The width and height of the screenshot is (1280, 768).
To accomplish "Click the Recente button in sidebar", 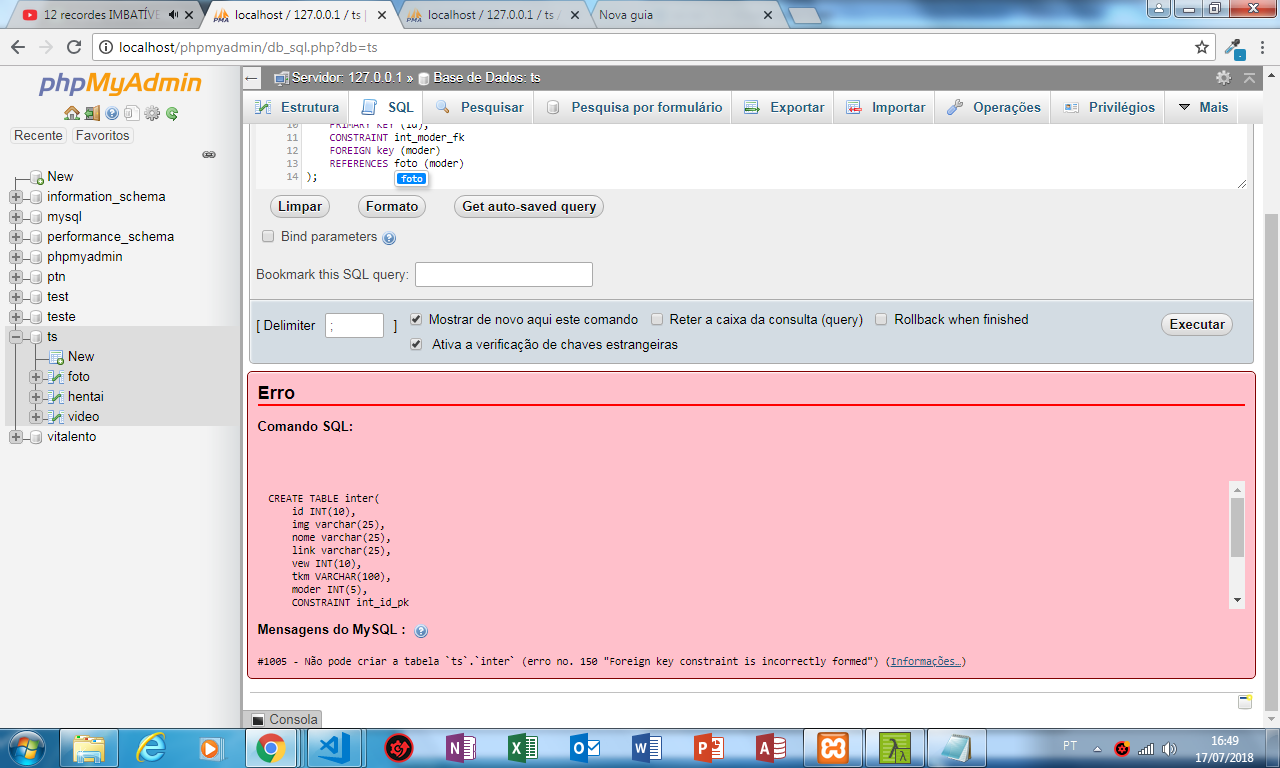I will (39, 135).
